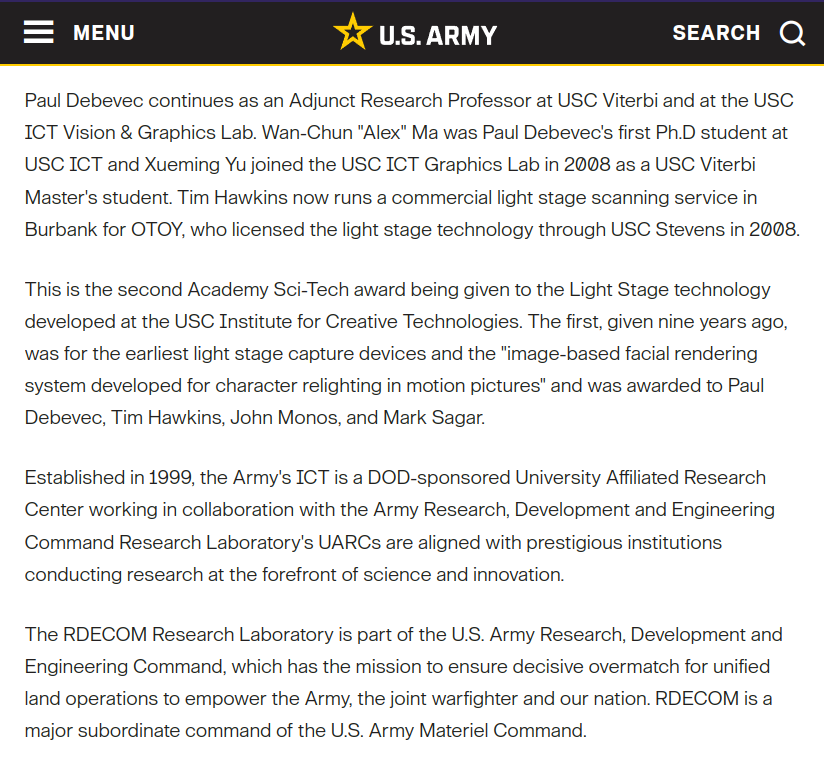
Task: Click the text 'U.S. Army Materiel Command'
Action: tap(458, 731)
